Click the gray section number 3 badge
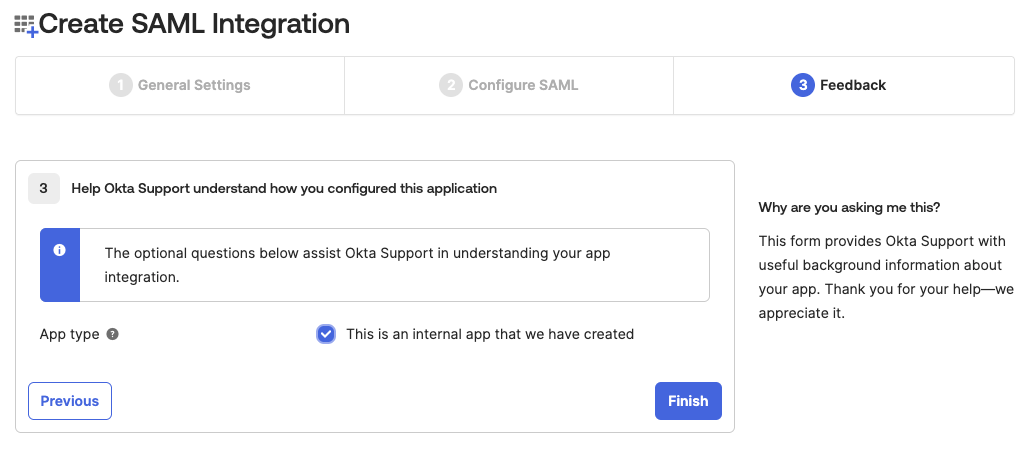This screenshot has width=1034, height=454. coord(44,188)
